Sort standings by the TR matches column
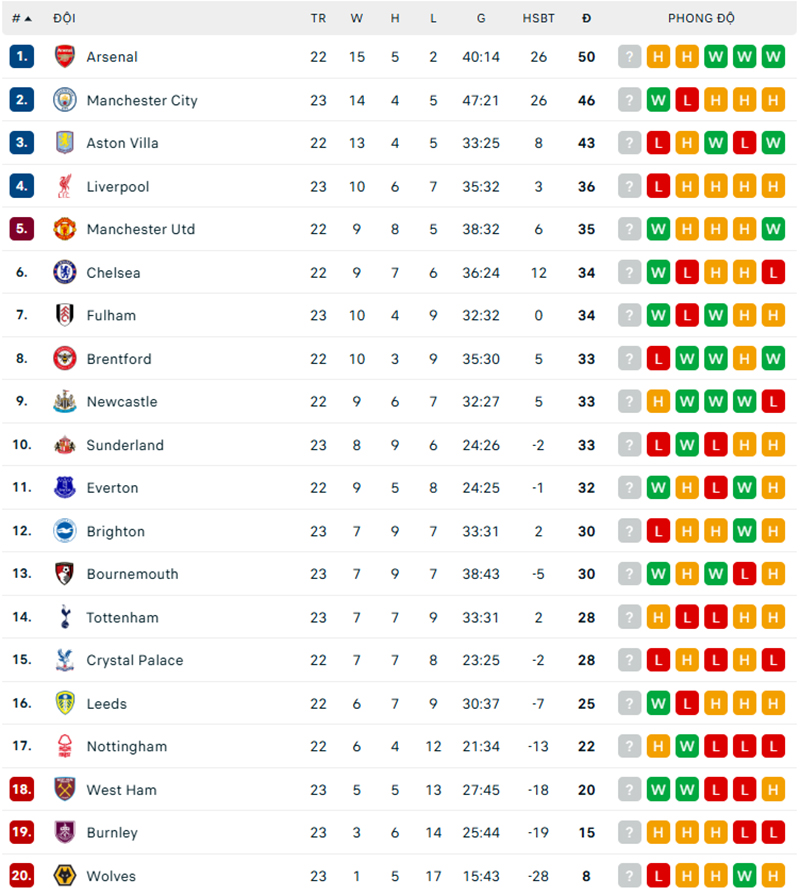Image resolution: width=800 pixels, height=896 pixels. 318,18
